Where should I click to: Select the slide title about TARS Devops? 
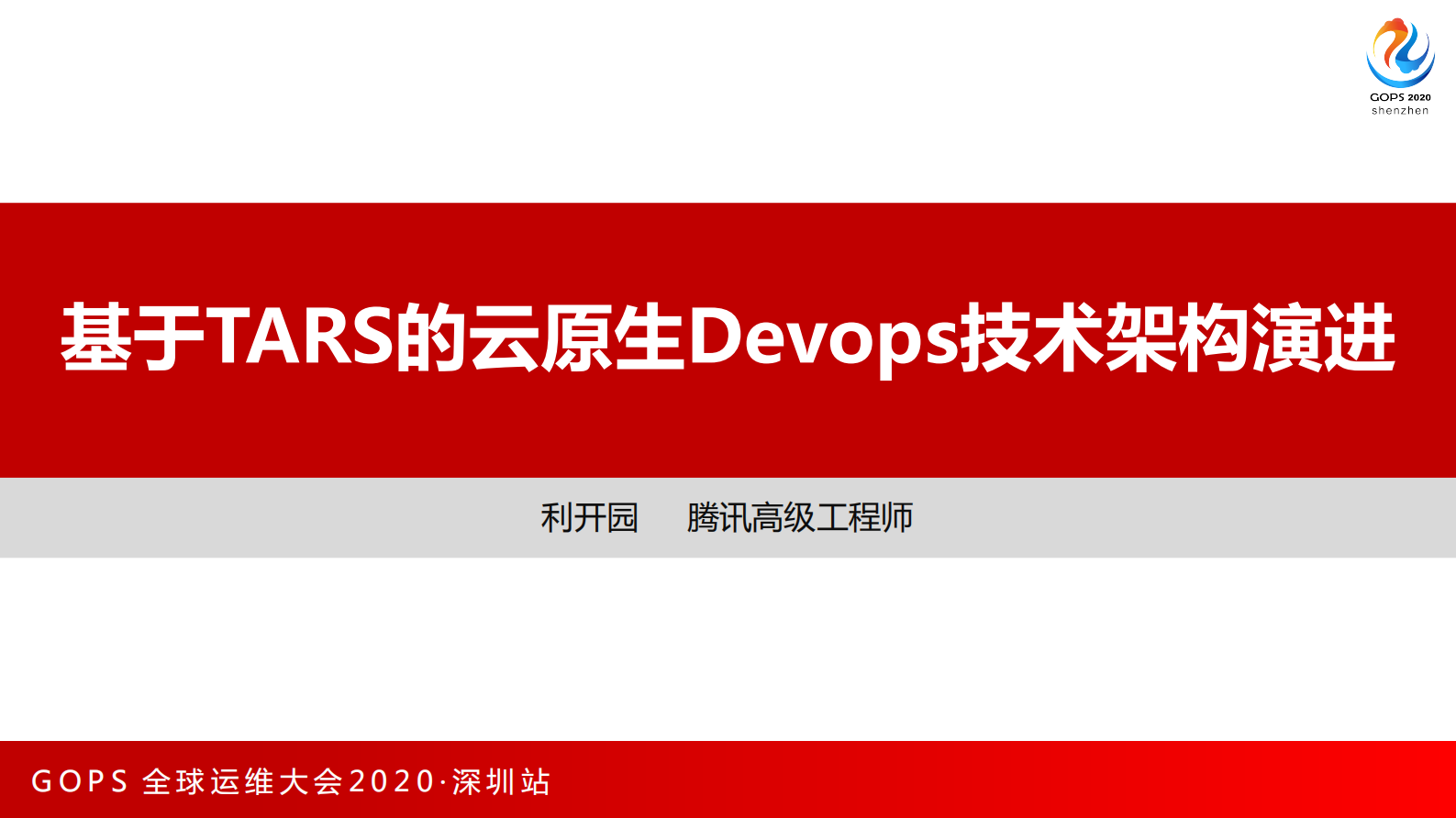point(728,337)
